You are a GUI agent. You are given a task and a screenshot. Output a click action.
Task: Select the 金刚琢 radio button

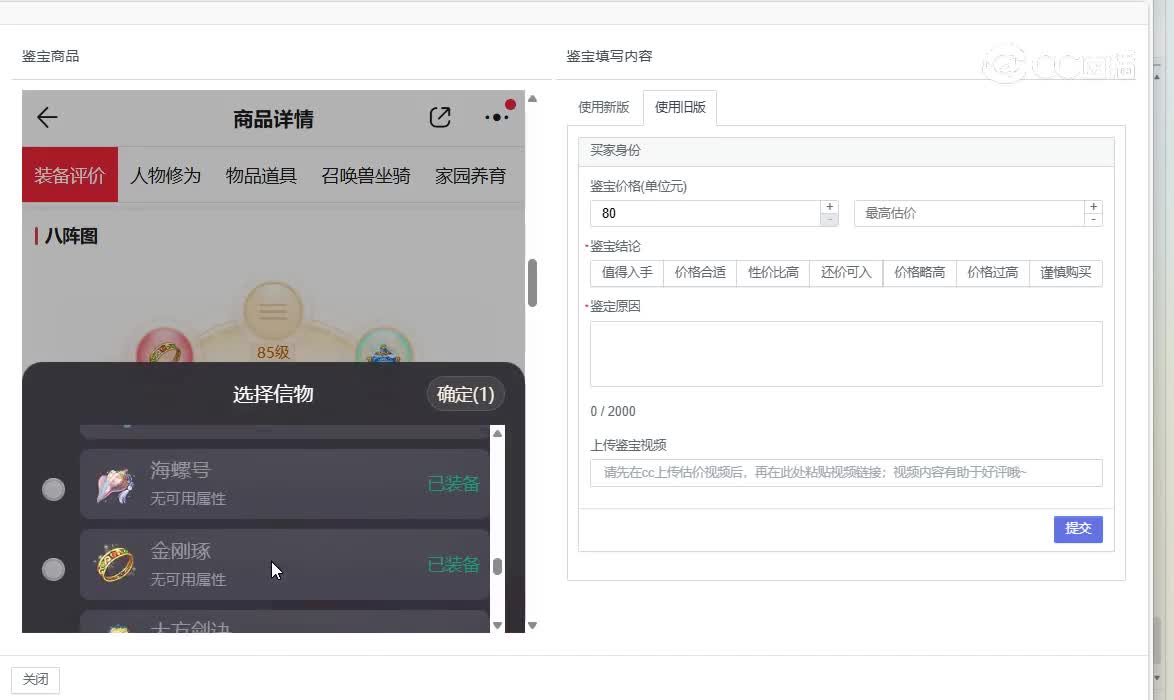(x=53, y=569)
